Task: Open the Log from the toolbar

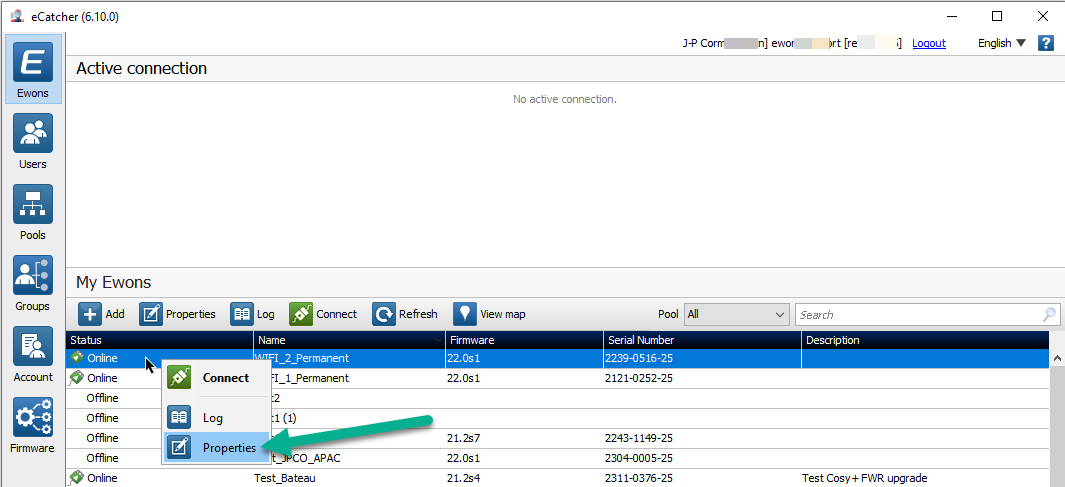Action: coord(253,314)
